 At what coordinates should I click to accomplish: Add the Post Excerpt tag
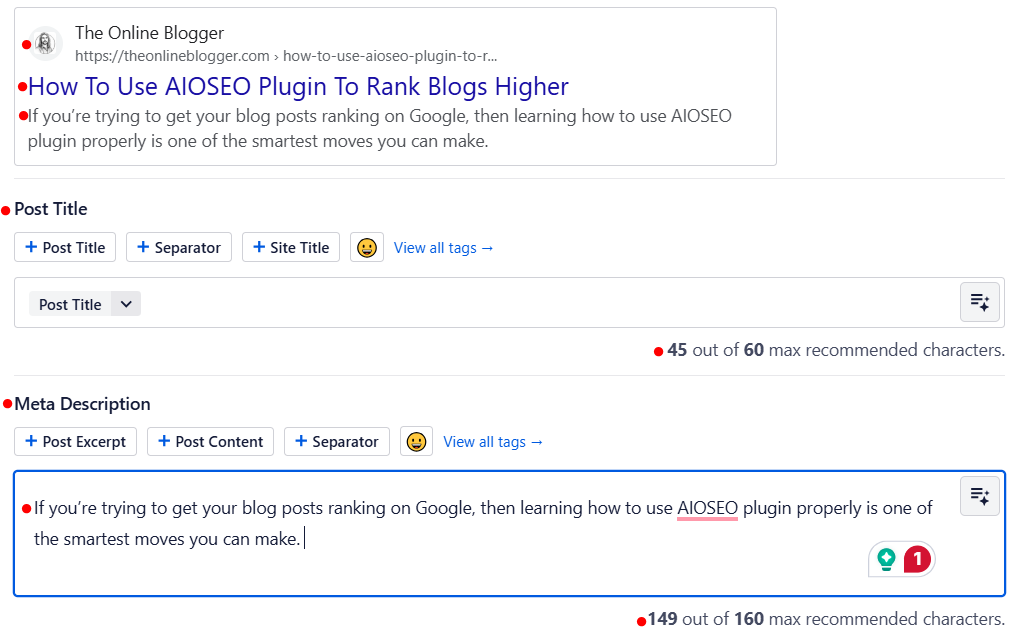[75, 442]
